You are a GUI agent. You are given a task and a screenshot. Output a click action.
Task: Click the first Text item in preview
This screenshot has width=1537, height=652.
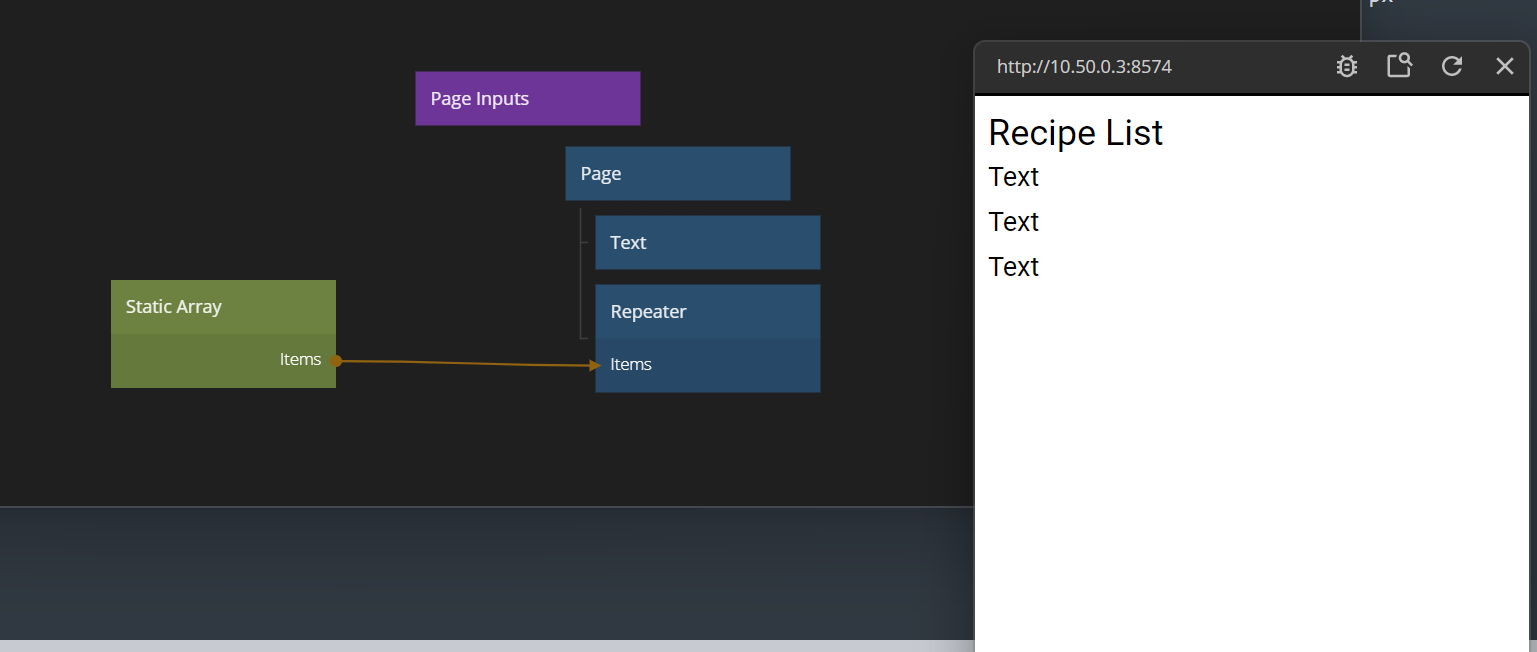pyautogui.click(x=1013, y=177)
